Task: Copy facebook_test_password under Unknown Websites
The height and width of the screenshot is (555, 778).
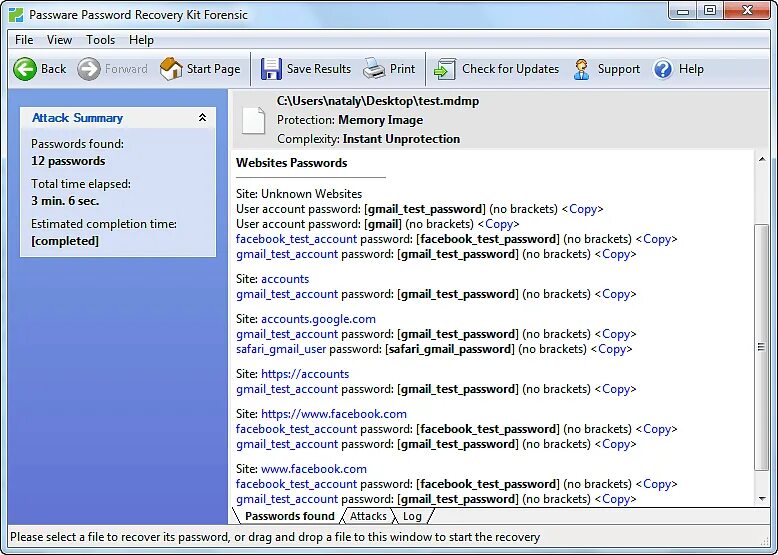Action: [x=656, y=239]
